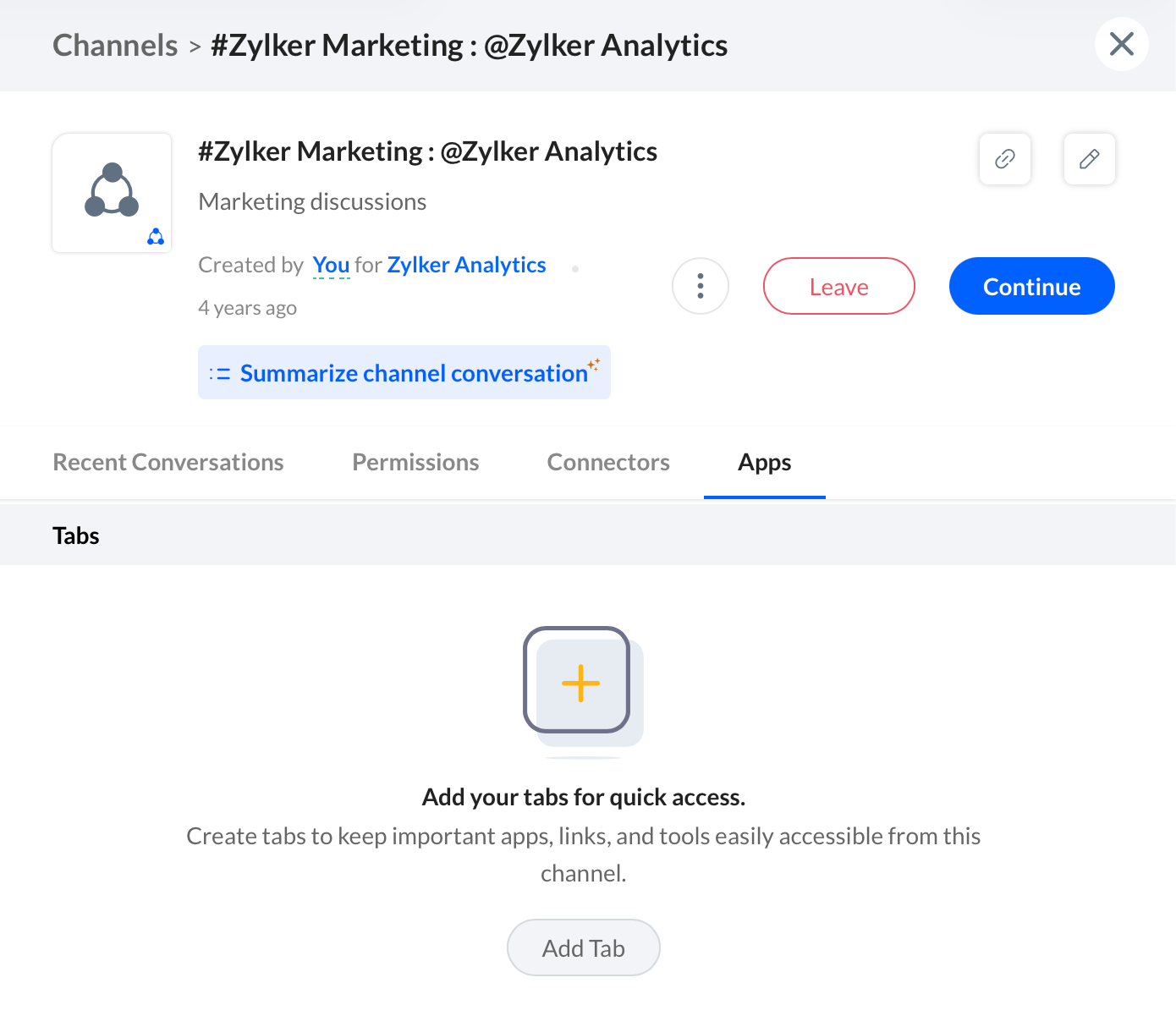Close the channel info dialog
This screenshot has height=1027, width=1176.
tap(1122, 44)
